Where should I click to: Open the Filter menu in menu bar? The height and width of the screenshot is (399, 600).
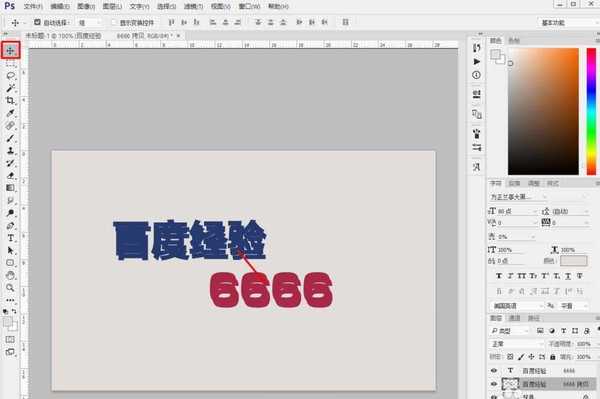click(193, 7)
